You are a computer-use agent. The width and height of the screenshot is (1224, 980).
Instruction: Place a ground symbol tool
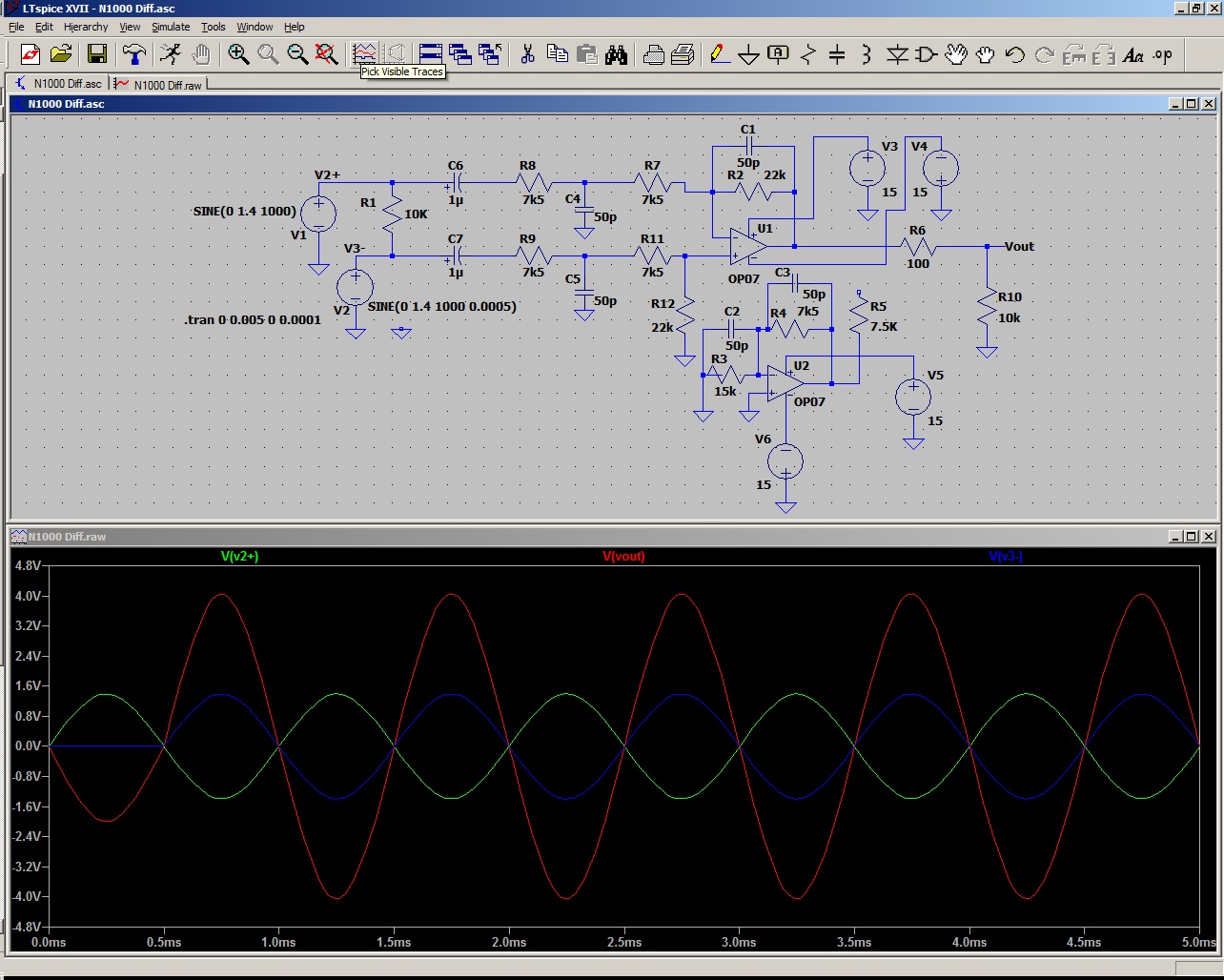click(749, 54)
